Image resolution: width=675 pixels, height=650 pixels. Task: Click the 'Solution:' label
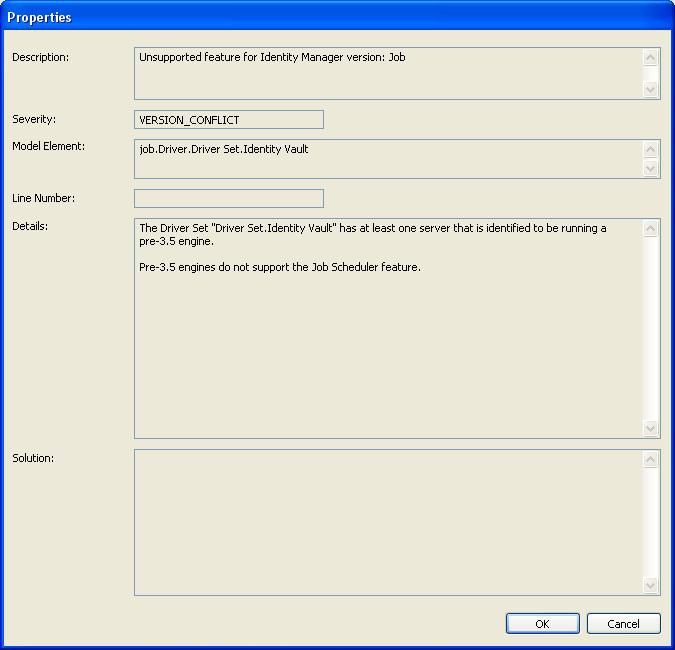pos(33,458)
